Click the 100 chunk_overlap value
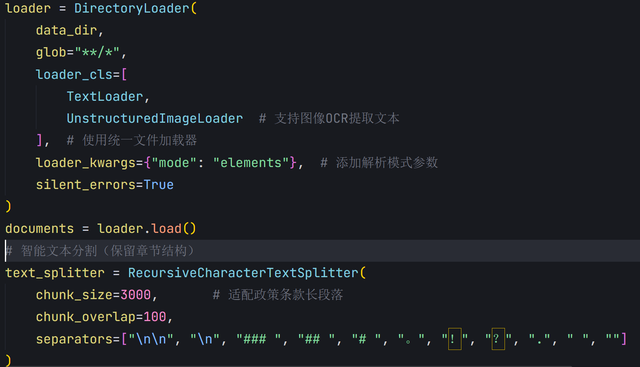 pos(155,317)
